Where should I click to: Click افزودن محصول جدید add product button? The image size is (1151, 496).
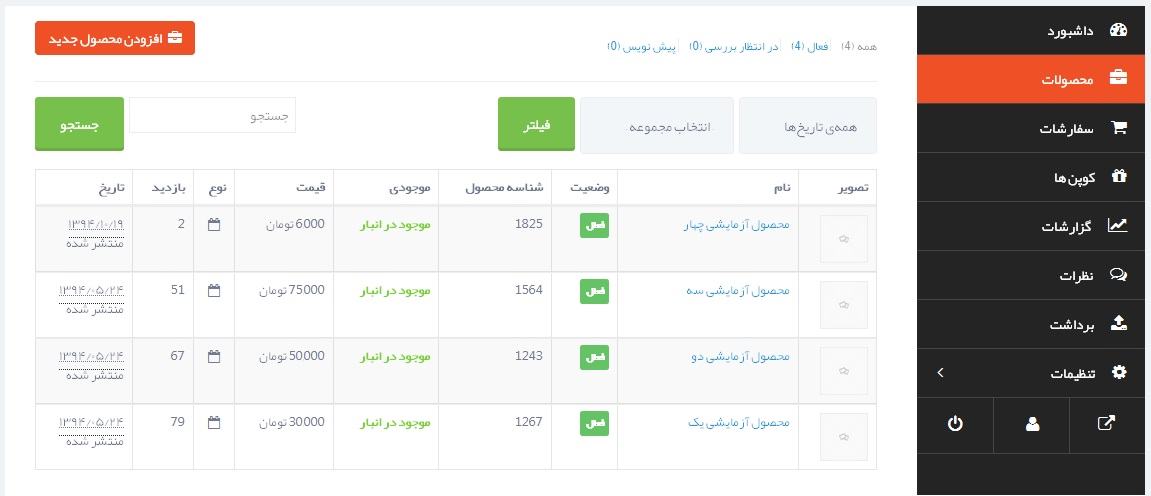115,37
